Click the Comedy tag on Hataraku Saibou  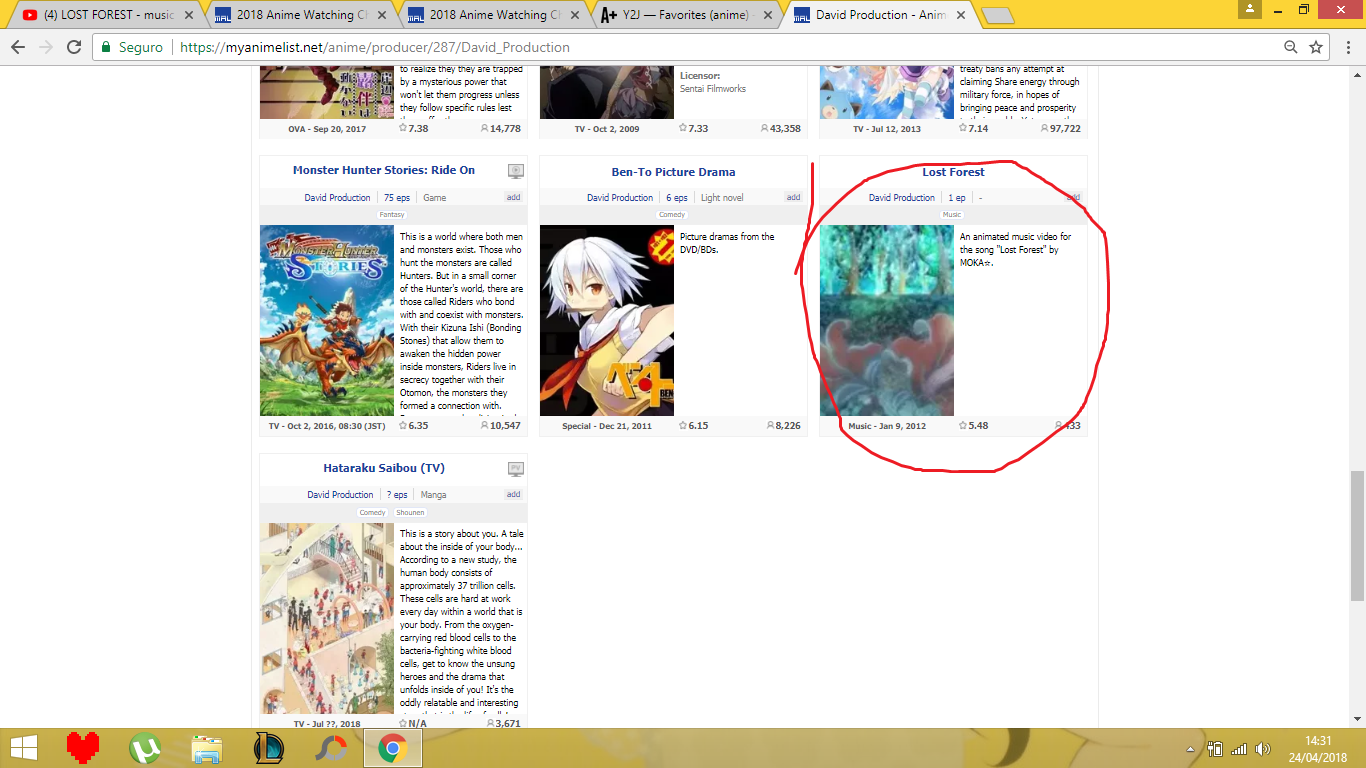click(x=373, y=513)
